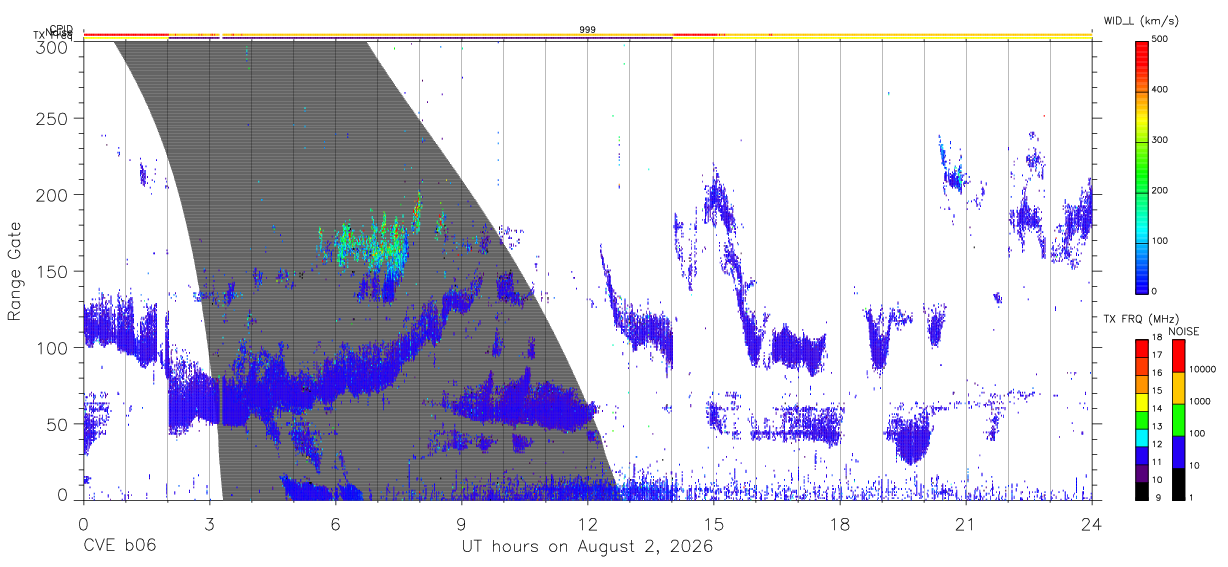Click the x-axis tick label 24
Screen dimensions: 1228x567
tap(1092, 523)
